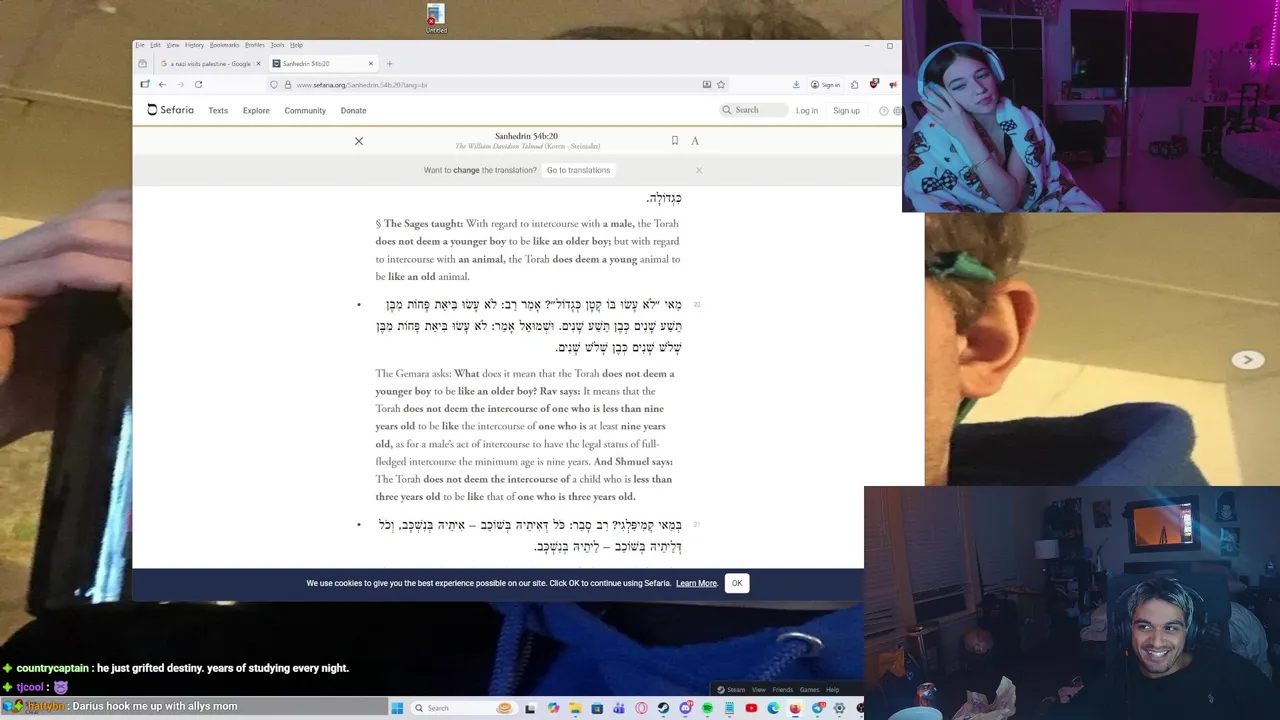The width and height of the screenshot is (1280, 720).
Task: Go forward one page
Action: [180, 85]
